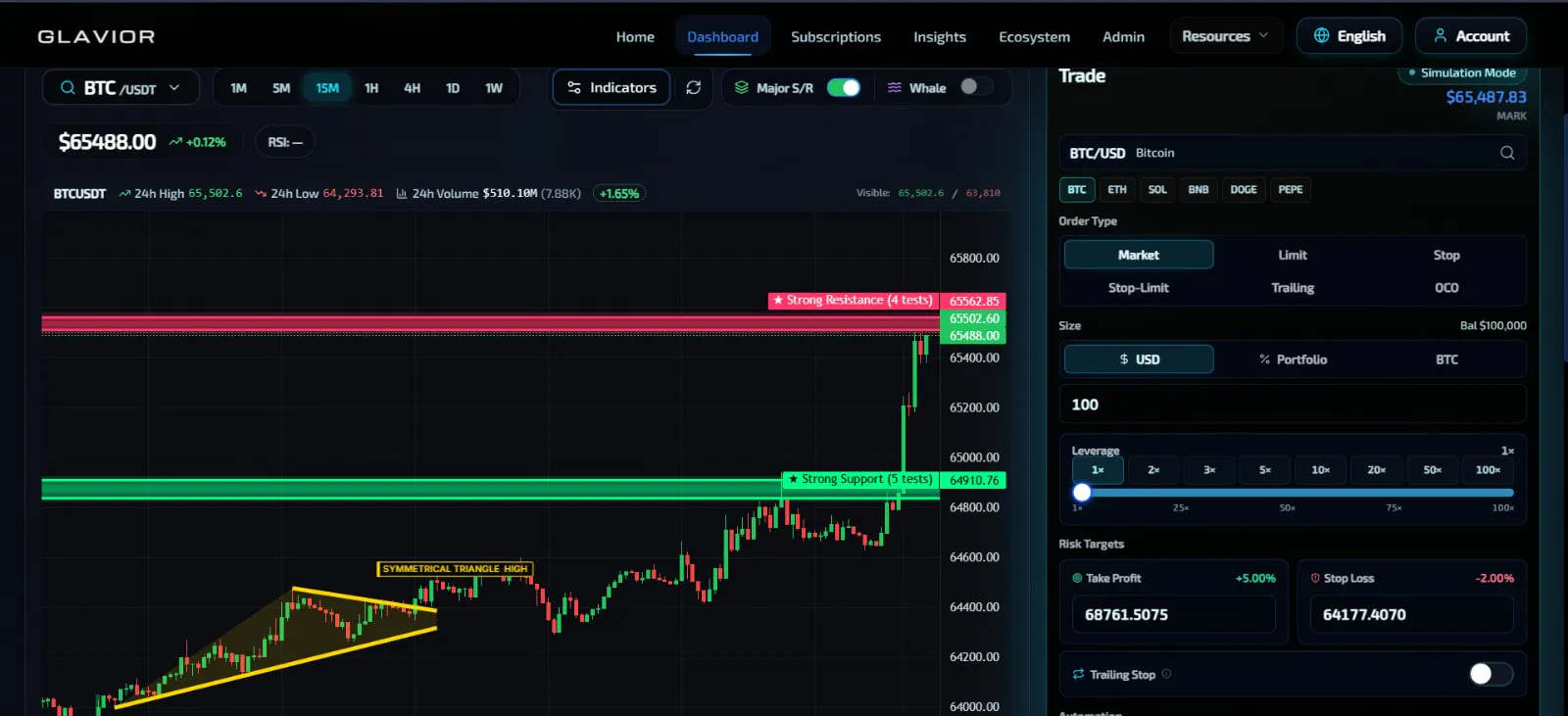1568x716 pixels.
Task: Switch chart to 5M timeframe
Action: pos(281,88)
